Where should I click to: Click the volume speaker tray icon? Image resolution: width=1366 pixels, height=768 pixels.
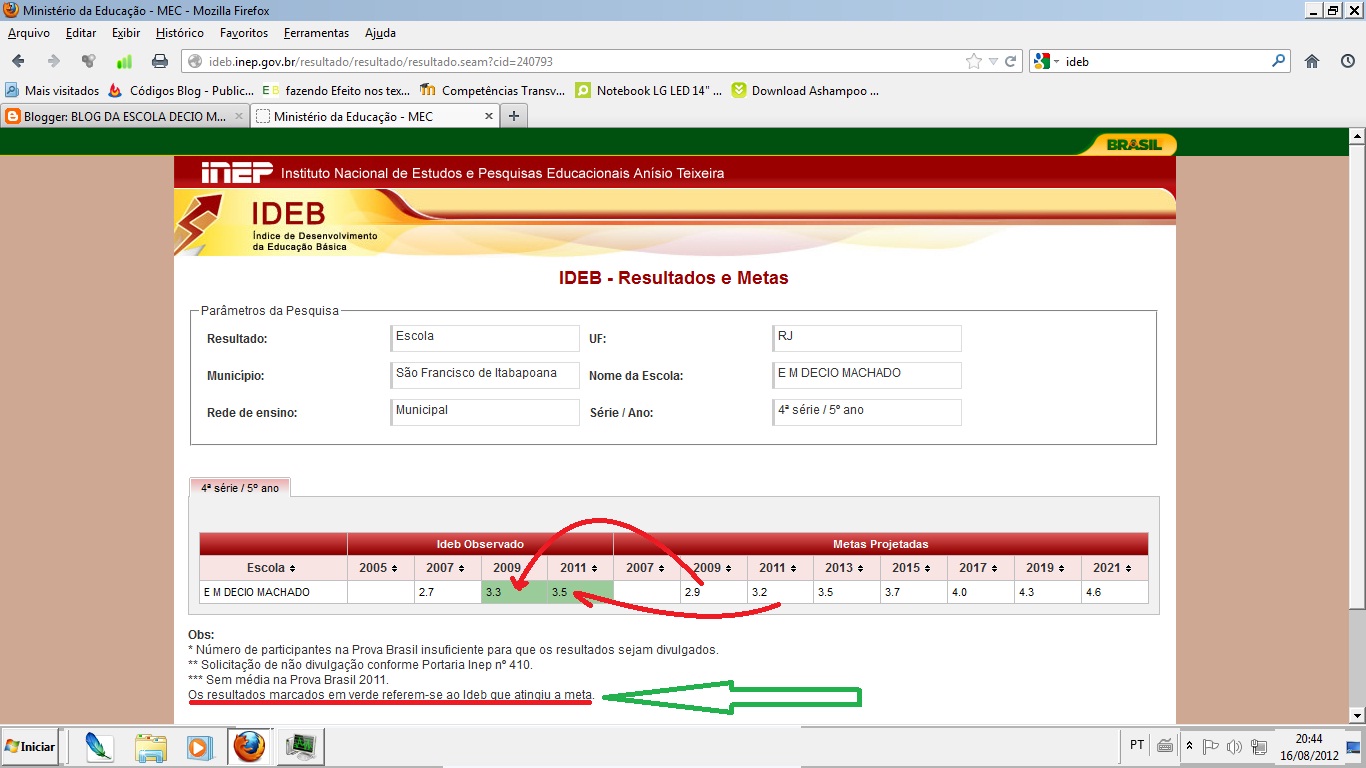pyautogui.click(x=1234, y=746)
